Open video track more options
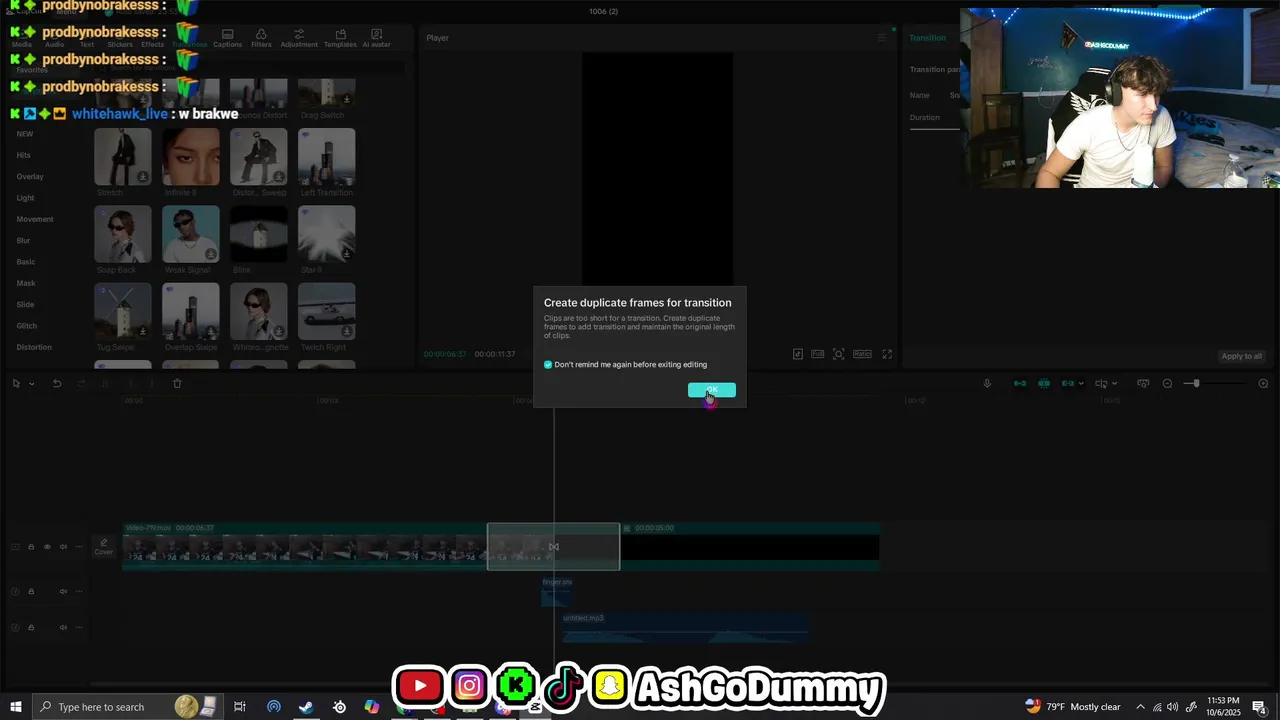 (x=79, y=547)
